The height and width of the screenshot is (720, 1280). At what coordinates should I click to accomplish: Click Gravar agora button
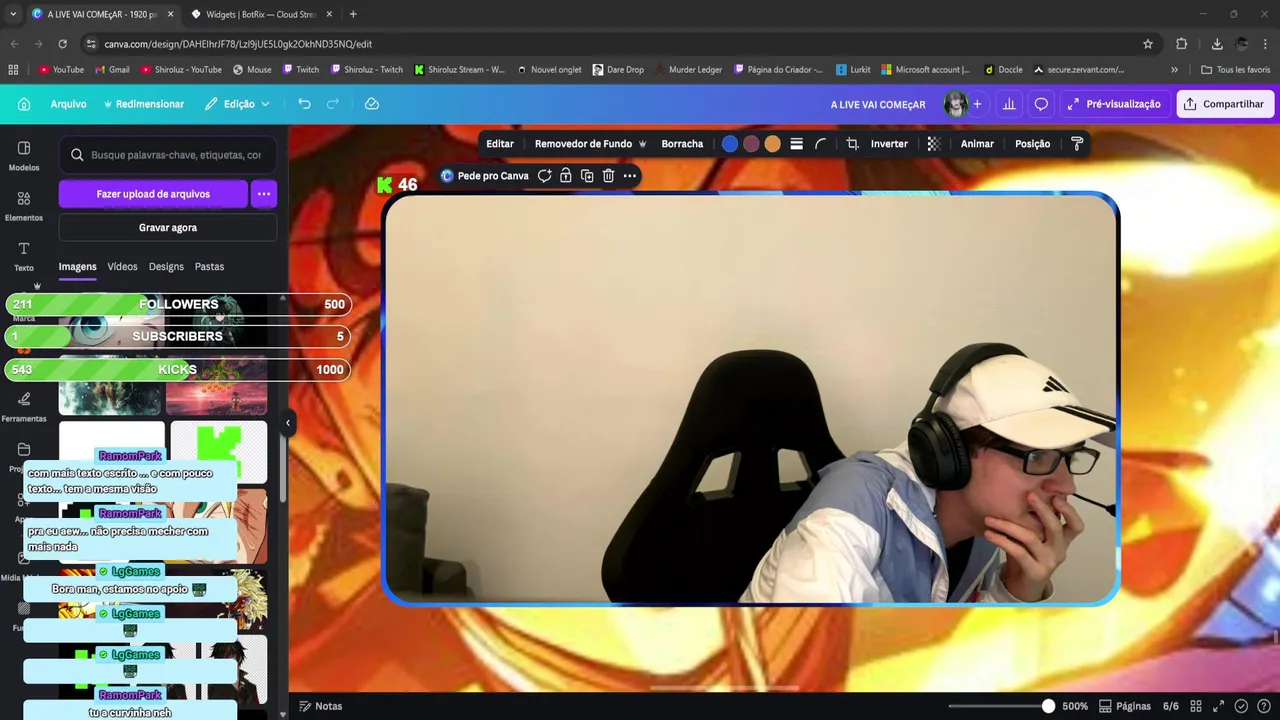[x=168, y=228]
